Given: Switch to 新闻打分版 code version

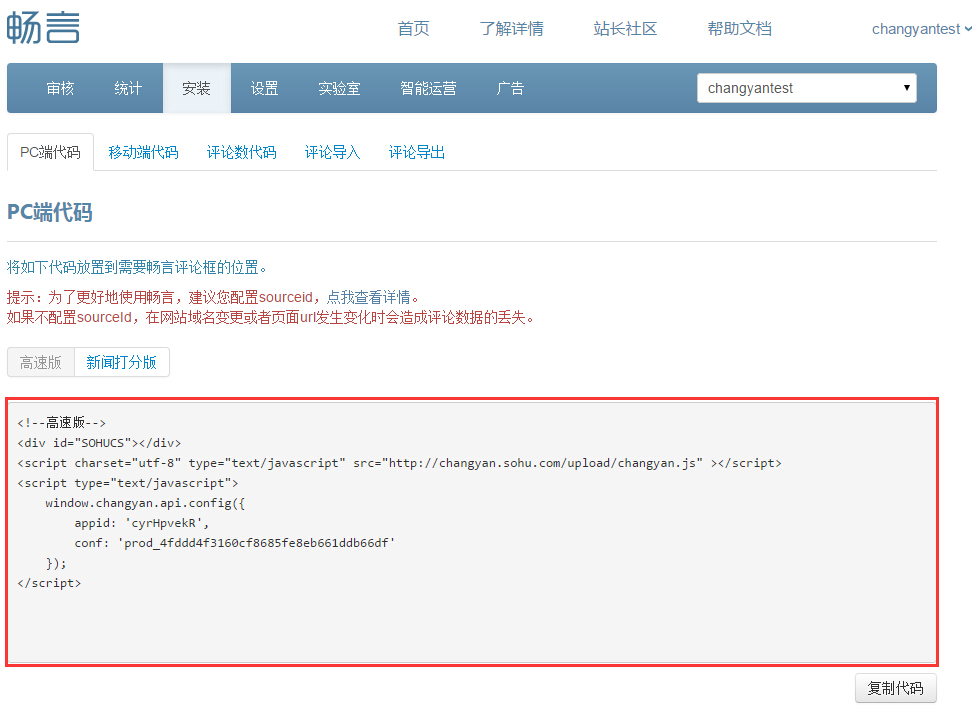Looking at the screenshot, I should pyautogui.click(x=122, y=362).
